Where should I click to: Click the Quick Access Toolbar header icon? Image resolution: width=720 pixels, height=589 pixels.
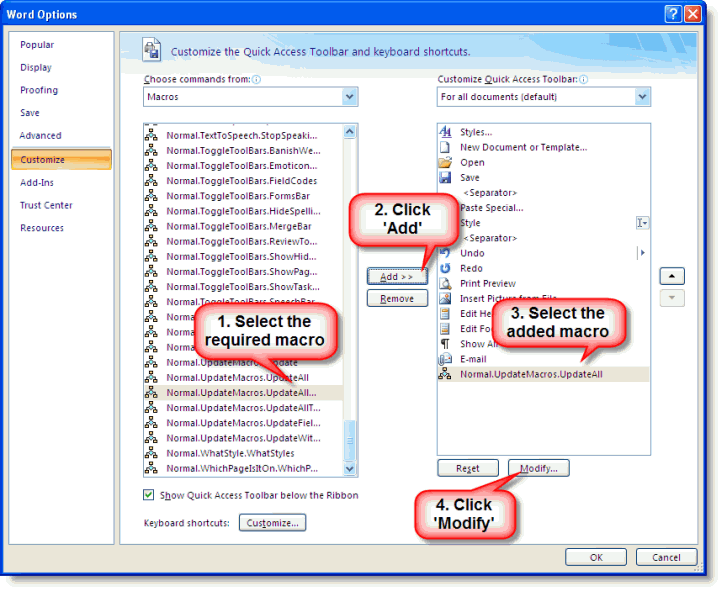(152, 50)
